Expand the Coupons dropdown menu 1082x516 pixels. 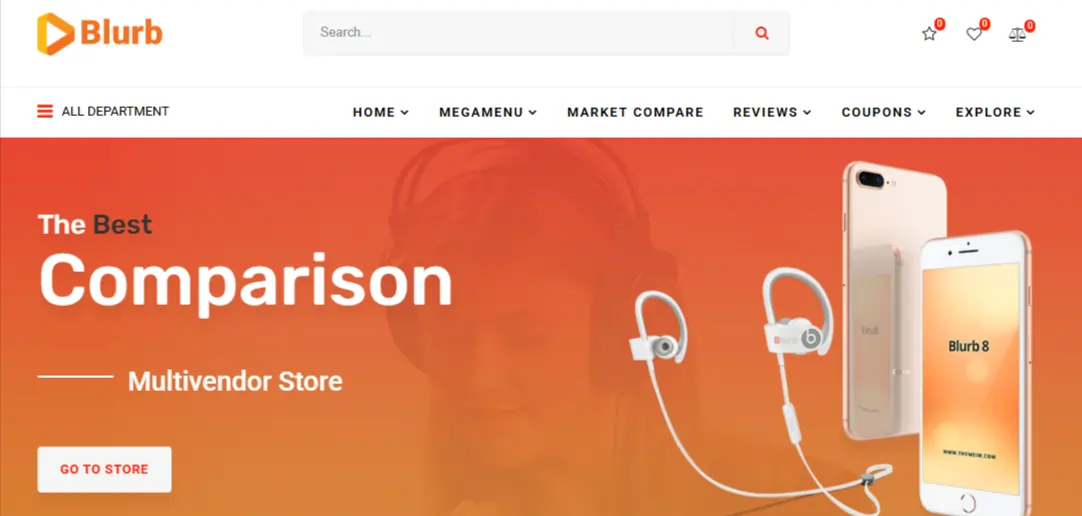[x=883, y=112]
